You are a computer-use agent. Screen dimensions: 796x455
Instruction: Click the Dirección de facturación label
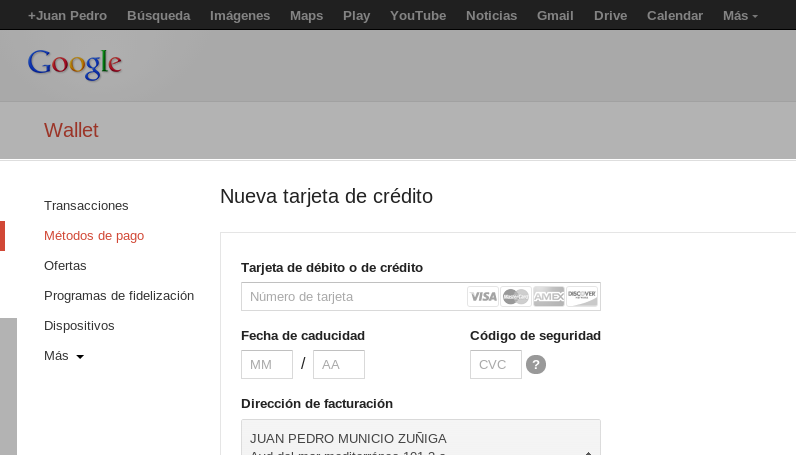click(317, 404)
